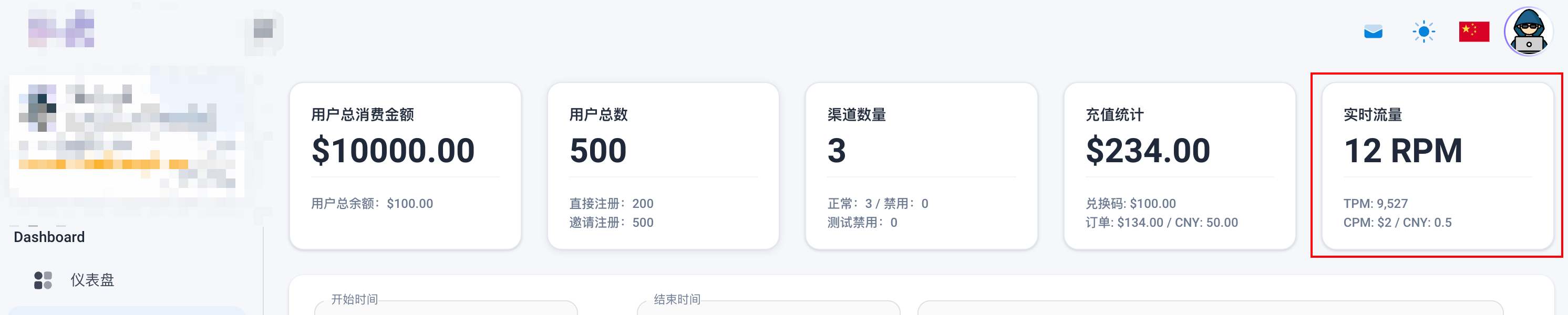The image size is (1568, 315).
Task: Click the TPM: 9,527 statistic line
Action: pyautogui.click(x=1376, y=204)
